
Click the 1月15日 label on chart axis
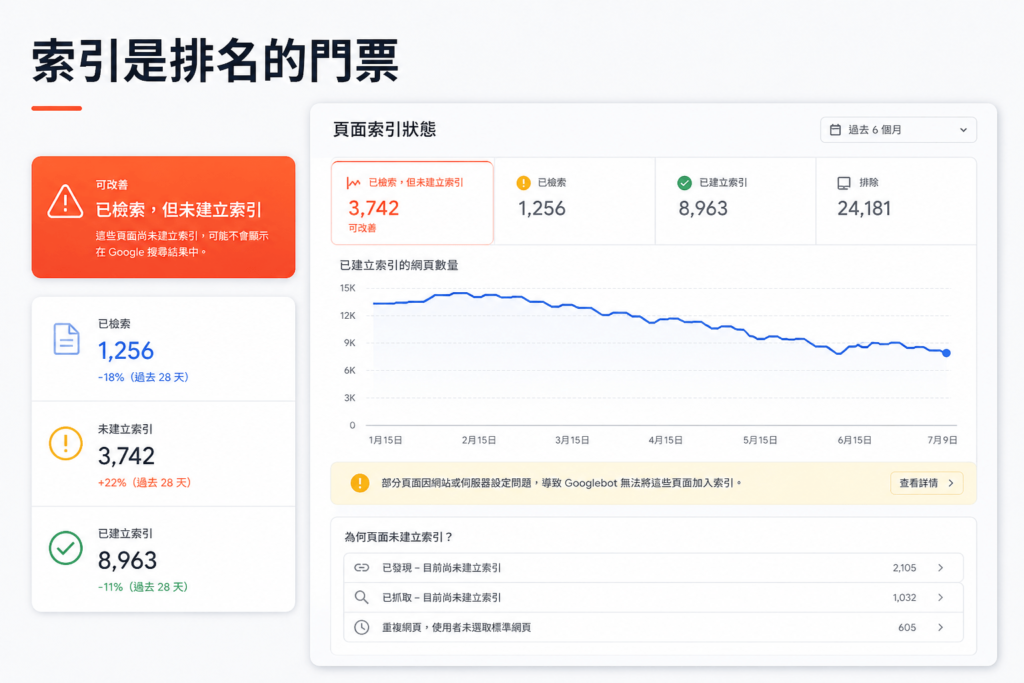point(385,440)
